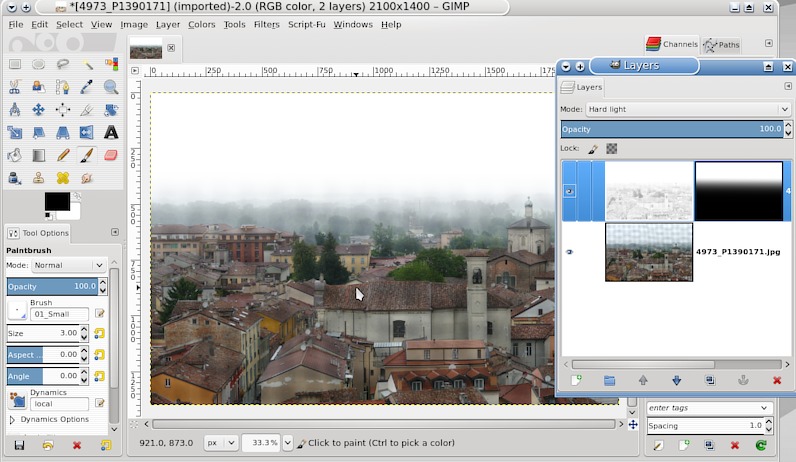Toggle Lock pixels brush icon
The height and width of the screenshot is (462, 796).
coord(593,149)
